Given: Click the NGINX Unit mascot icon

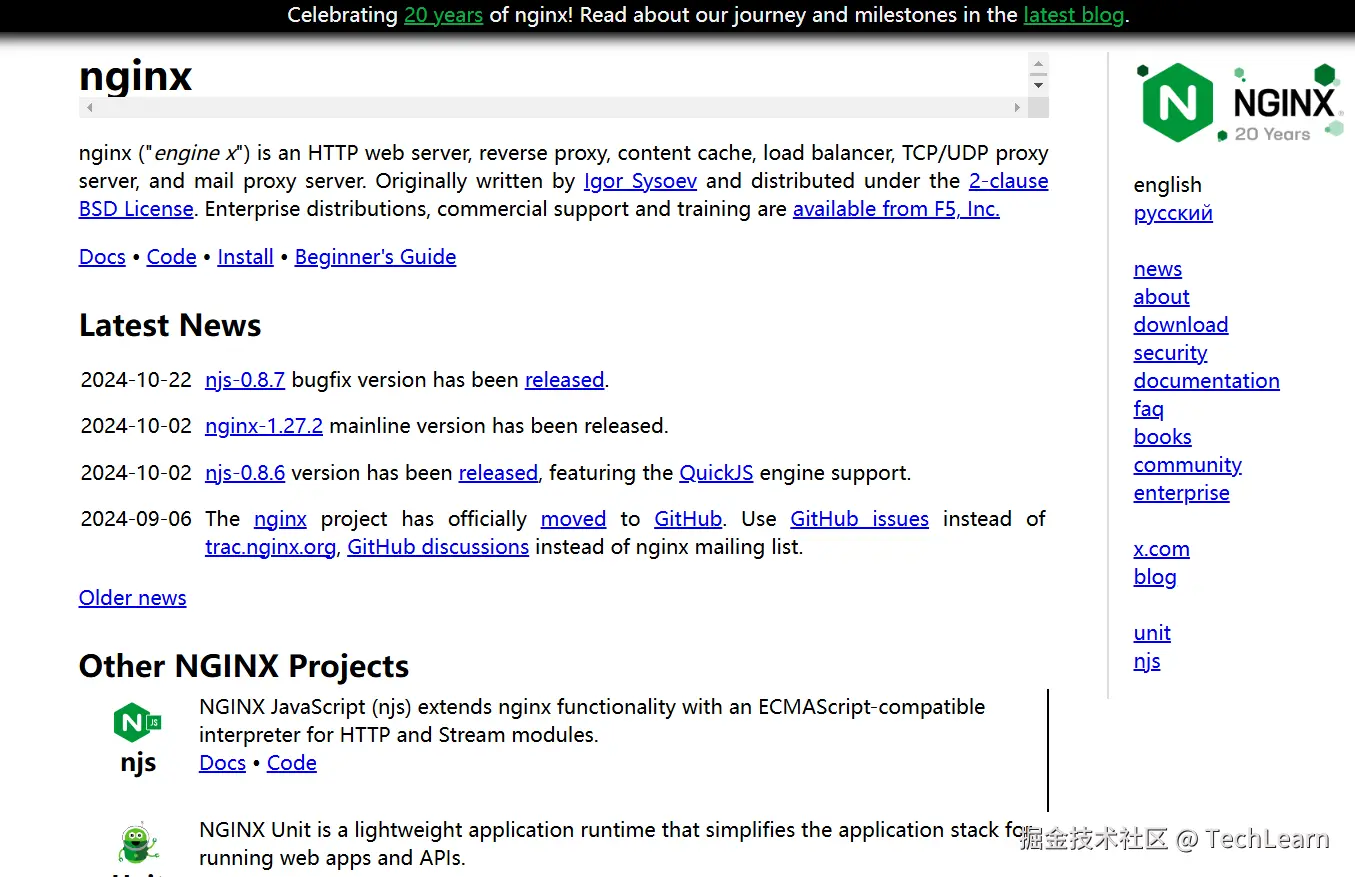Looking at the screenshot, I should coord(137,845).
